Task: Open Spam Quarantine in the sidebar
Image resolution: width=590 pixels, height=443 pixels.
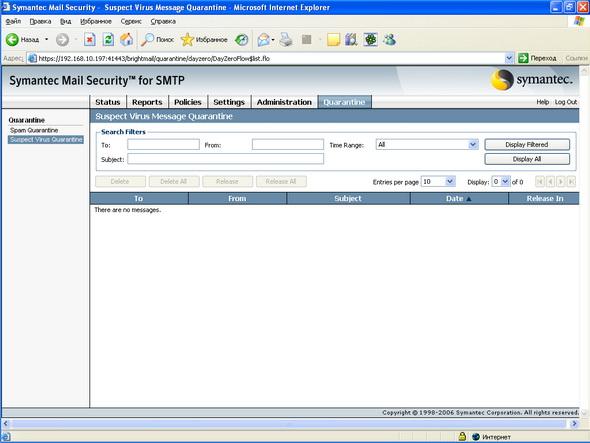Action: pos(34,130)
